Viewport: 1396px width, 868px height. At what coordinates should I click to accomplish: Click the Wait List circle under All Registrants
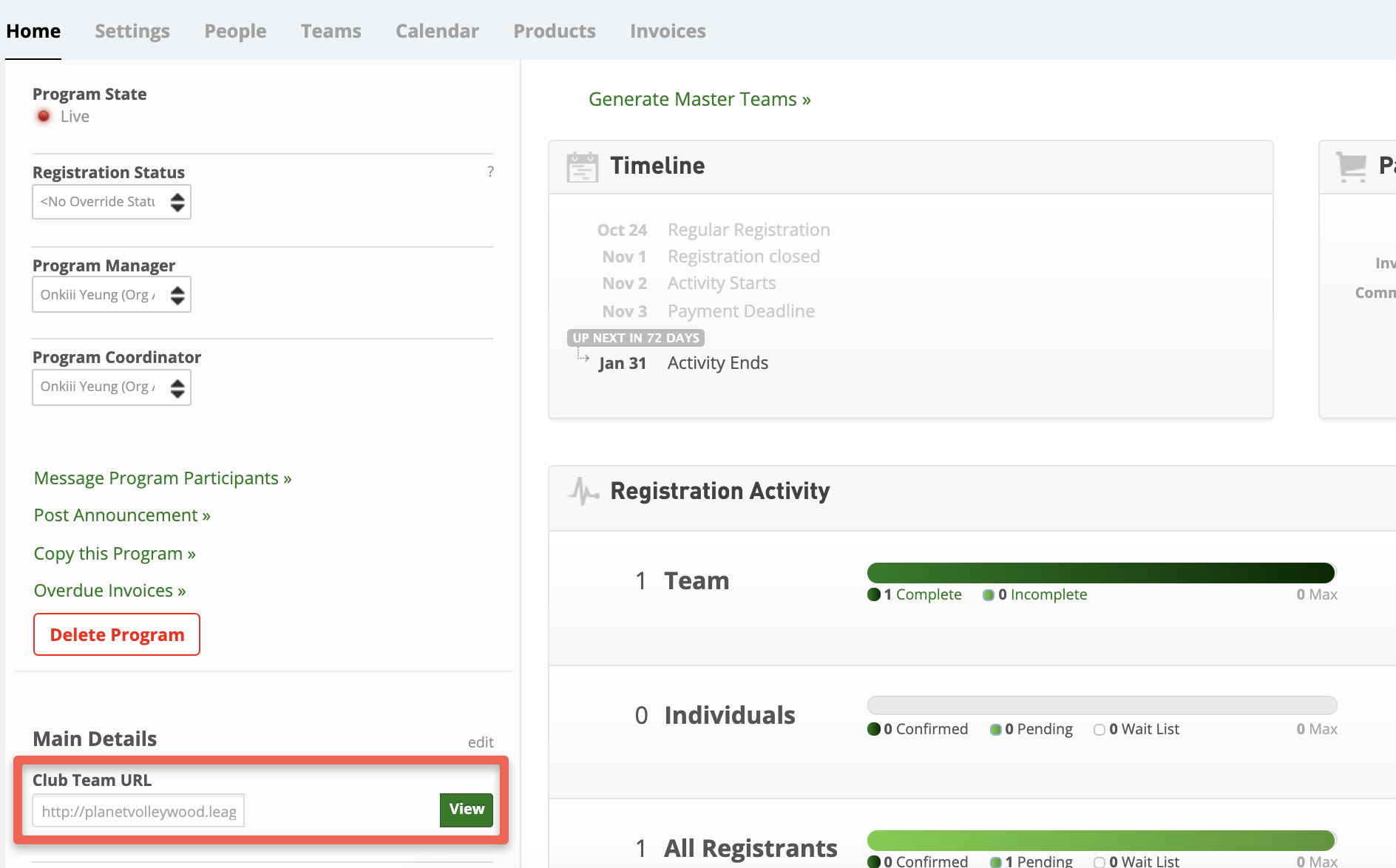click(x=1099, y=861)
